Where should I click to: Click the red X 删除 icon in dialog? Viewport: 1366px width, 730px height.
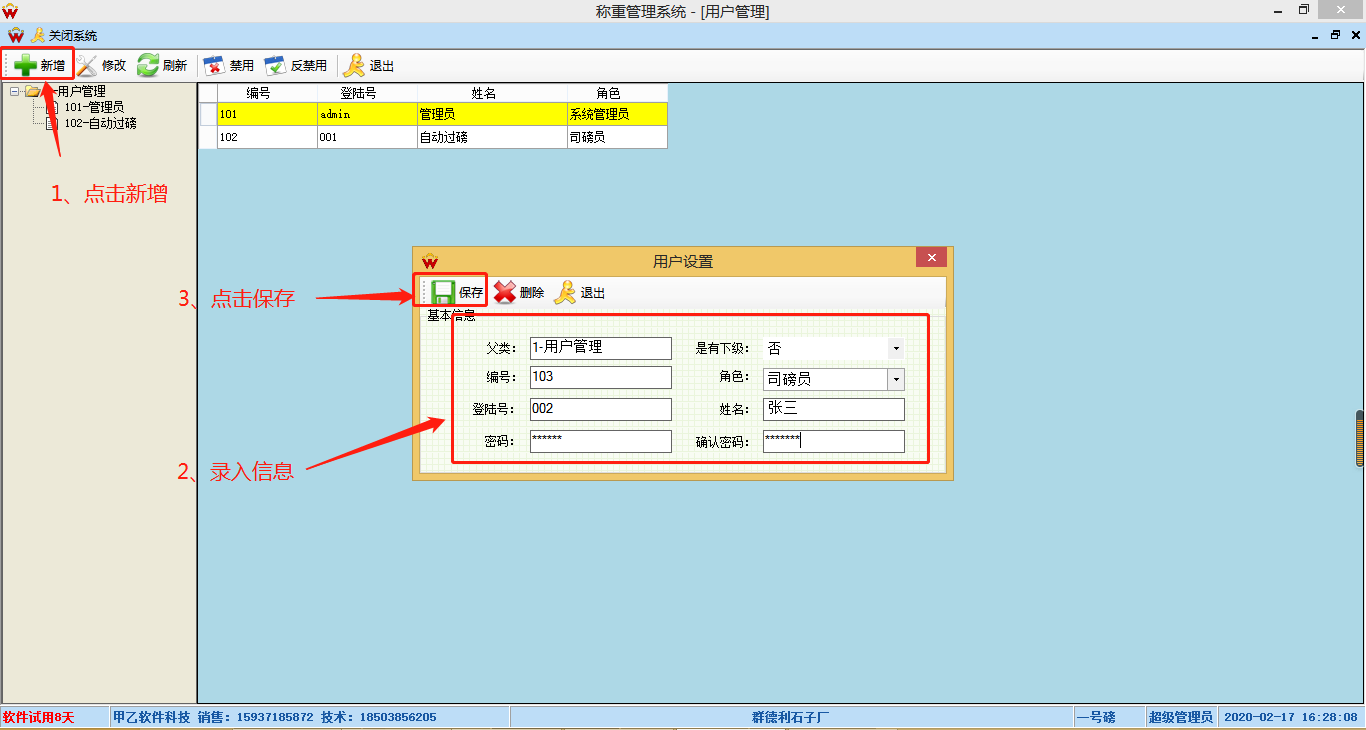coord(505,292)
